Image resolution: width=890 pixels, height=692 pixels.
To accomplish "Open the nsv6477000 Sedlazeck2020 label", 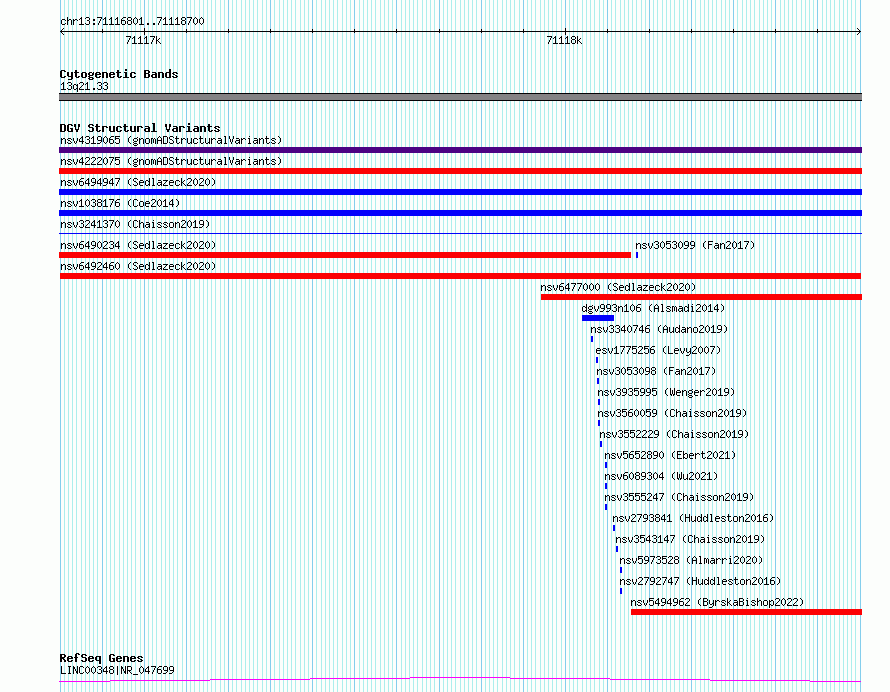I will [x=618, y=287].
